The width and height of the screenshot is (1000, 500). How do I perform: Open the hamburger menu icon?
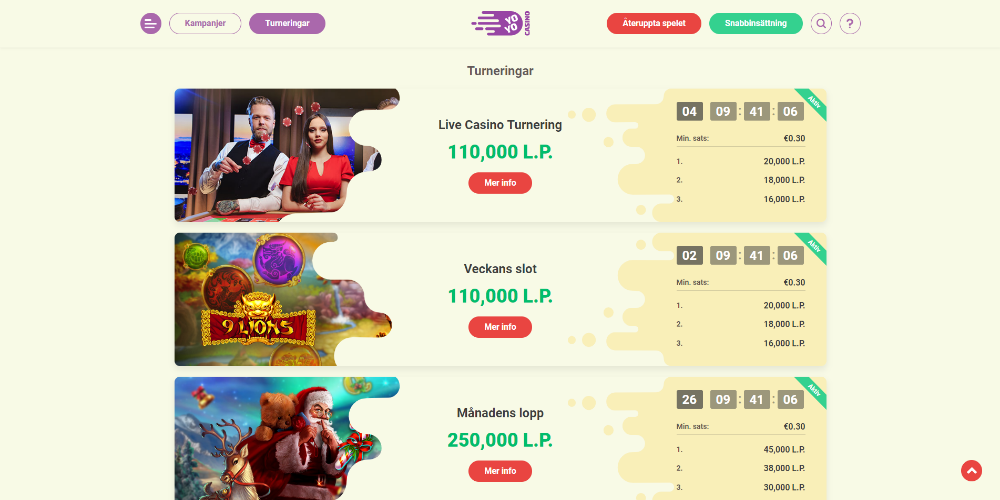point(151,24)
